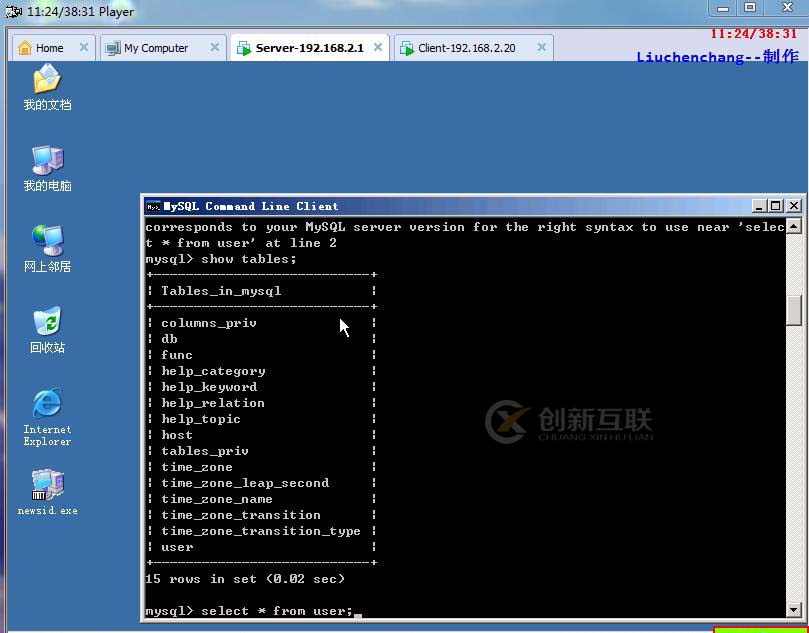Select the newsid.exe desktop icon
The image size is (809, 633).
click(47, 492)
